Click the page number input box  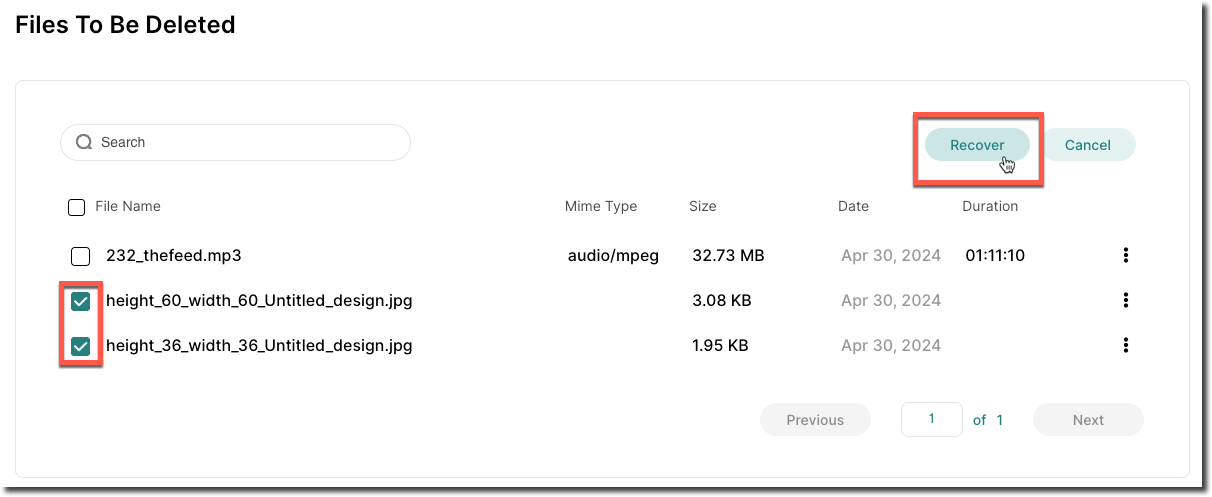click(931, 419)
